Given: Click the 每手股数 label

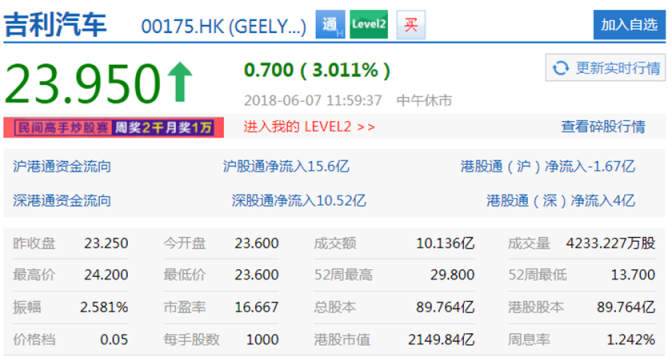Looking at the screenshot, I should (191, 340).
